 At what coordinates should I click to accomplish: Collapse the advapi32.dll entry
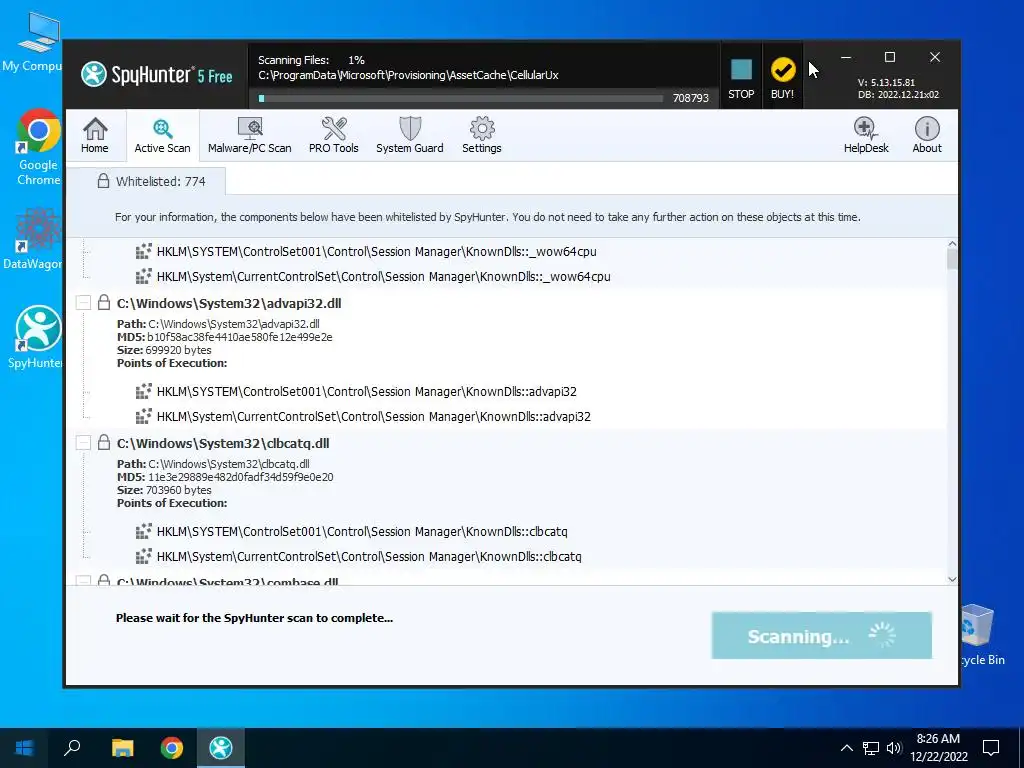(x=83, y=302)
